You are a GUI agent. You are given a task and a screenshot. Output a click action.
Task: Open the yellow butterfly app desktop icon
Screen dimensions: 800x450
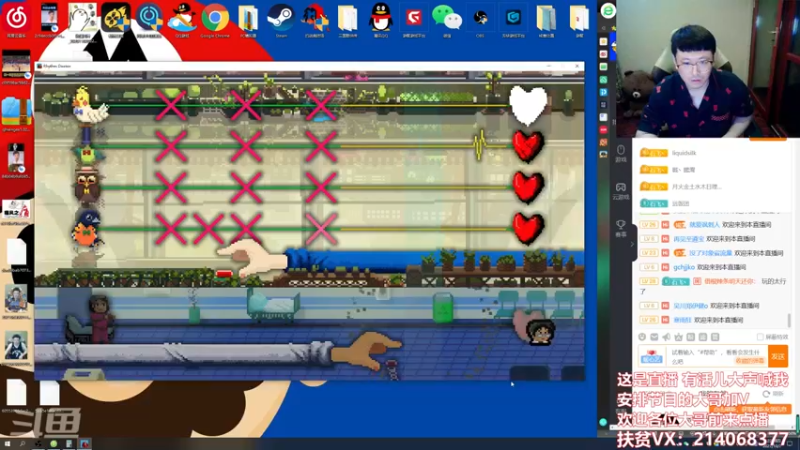coord(116,19)
